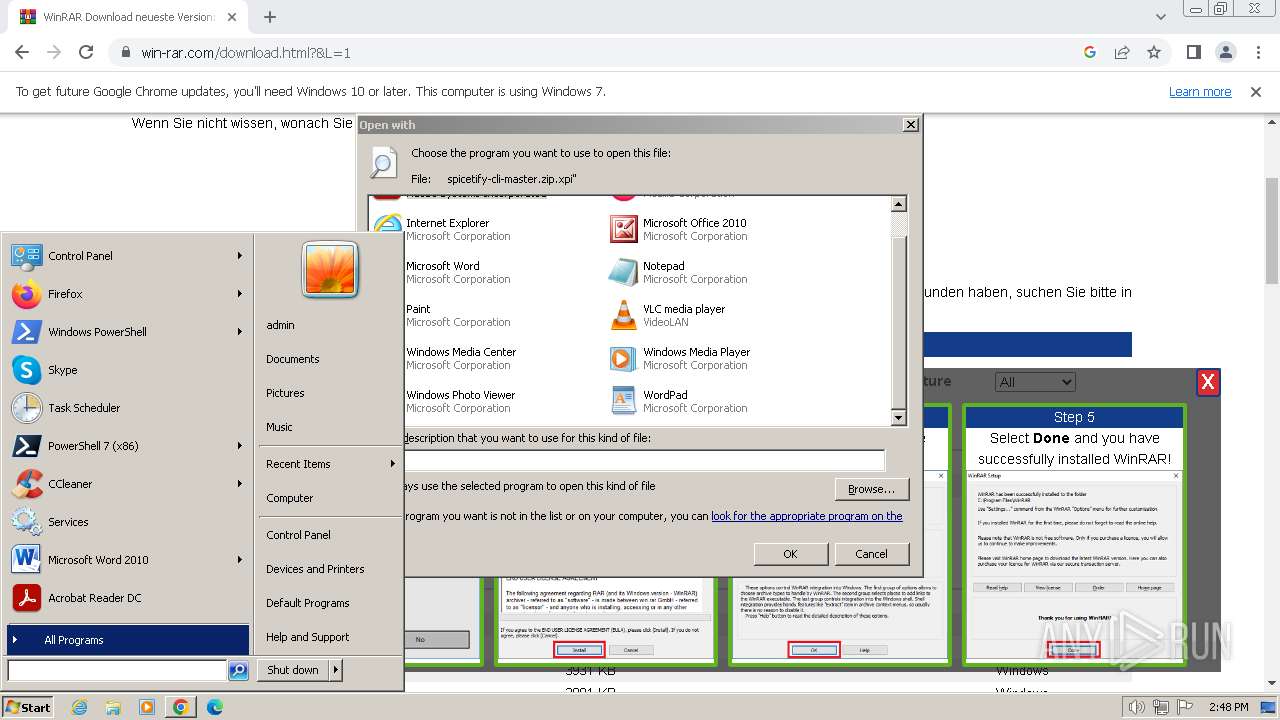
Task: Launch Skype from its Start menu icon
Action: tap(26, 370)
